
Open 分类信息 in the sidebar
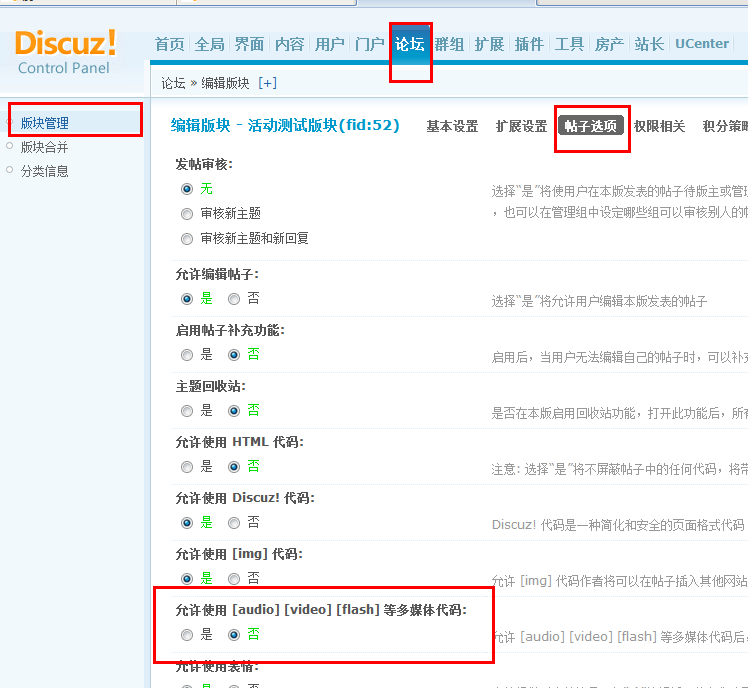[44, 171]
